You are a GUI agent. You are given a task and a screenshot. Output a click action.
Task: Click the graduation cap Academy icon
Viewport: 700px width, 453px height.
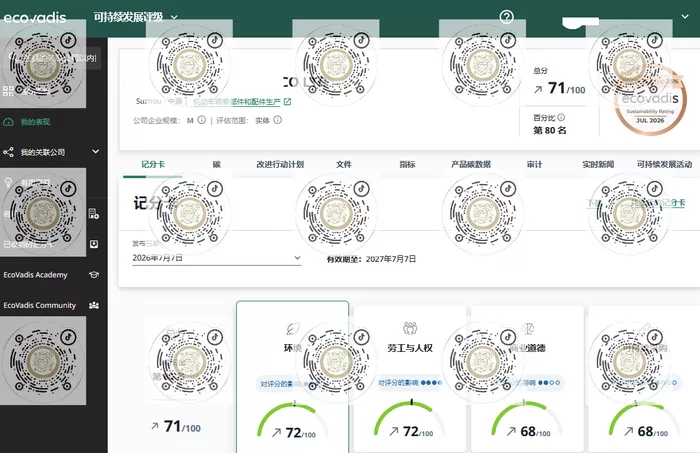tap(94, 275)
